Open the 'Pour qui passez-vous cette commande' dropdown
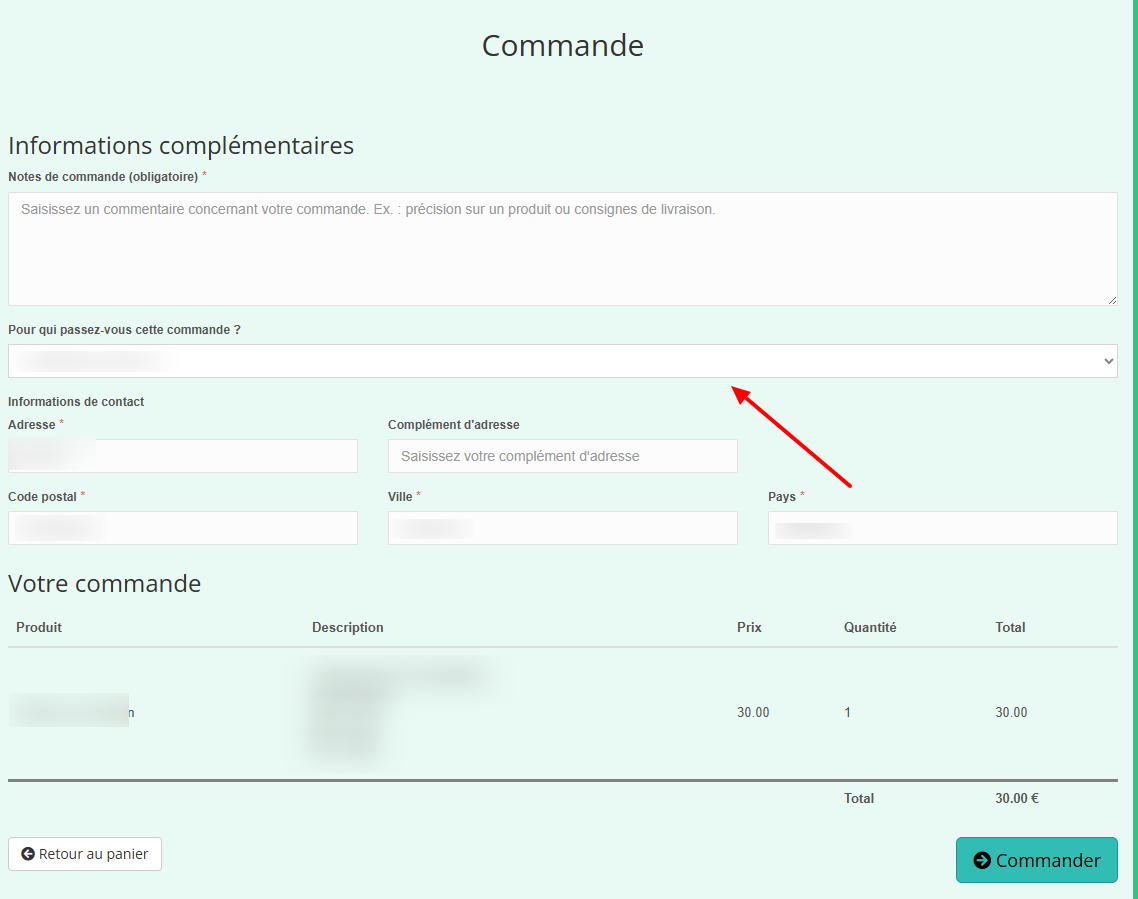 (562, 361)
